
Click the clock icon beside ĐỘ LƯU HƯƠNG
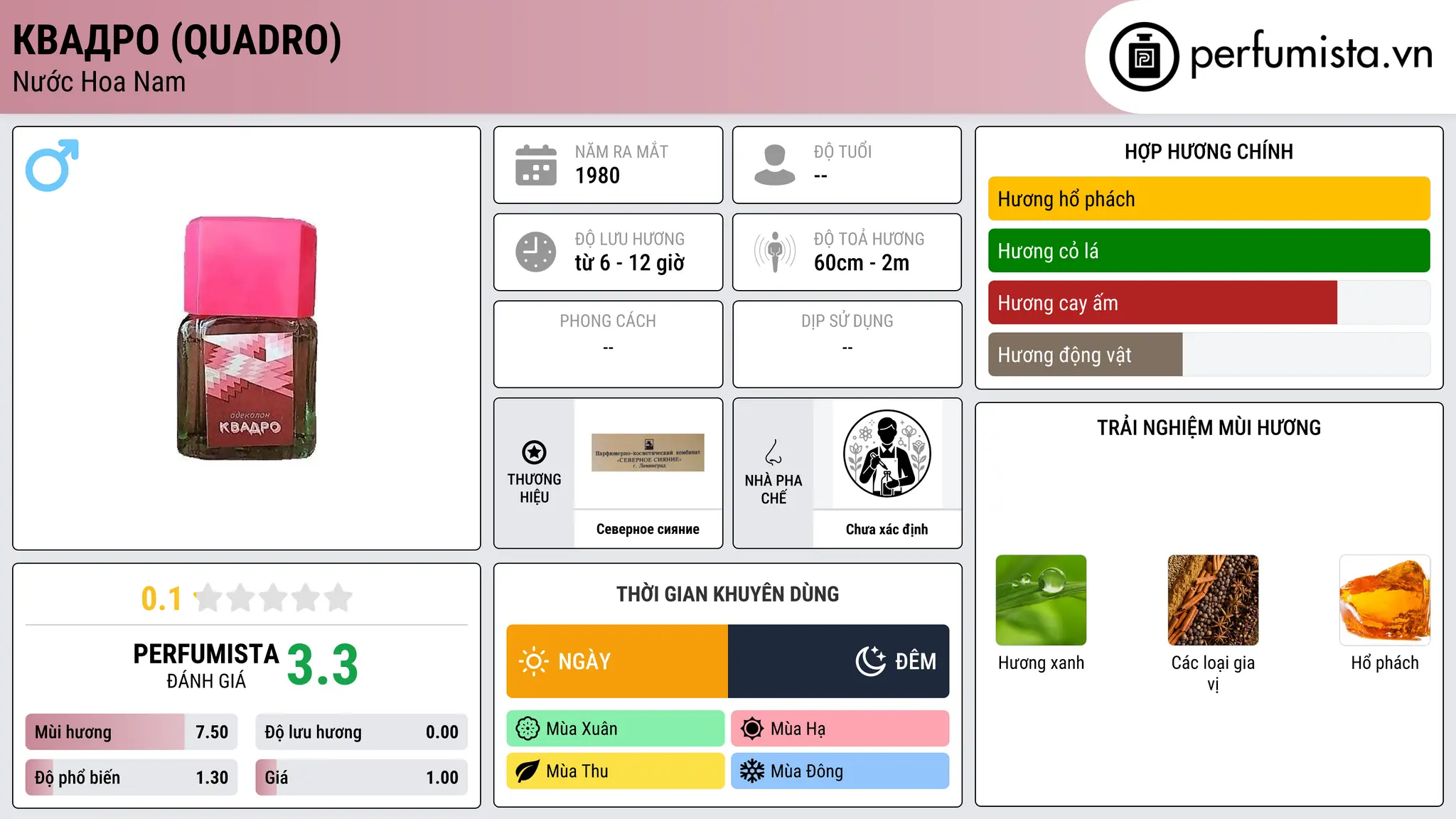[536, 252]
